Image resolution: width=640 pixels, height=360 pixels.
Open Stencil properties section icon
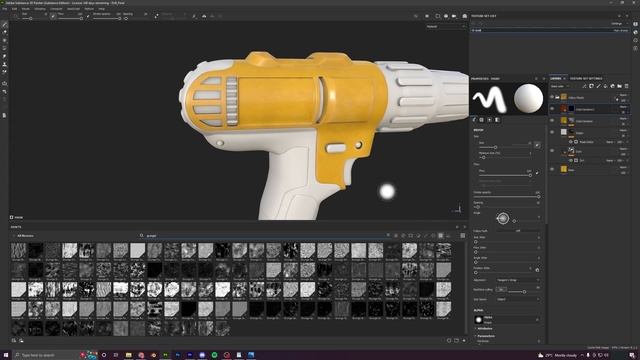(489, 120)
